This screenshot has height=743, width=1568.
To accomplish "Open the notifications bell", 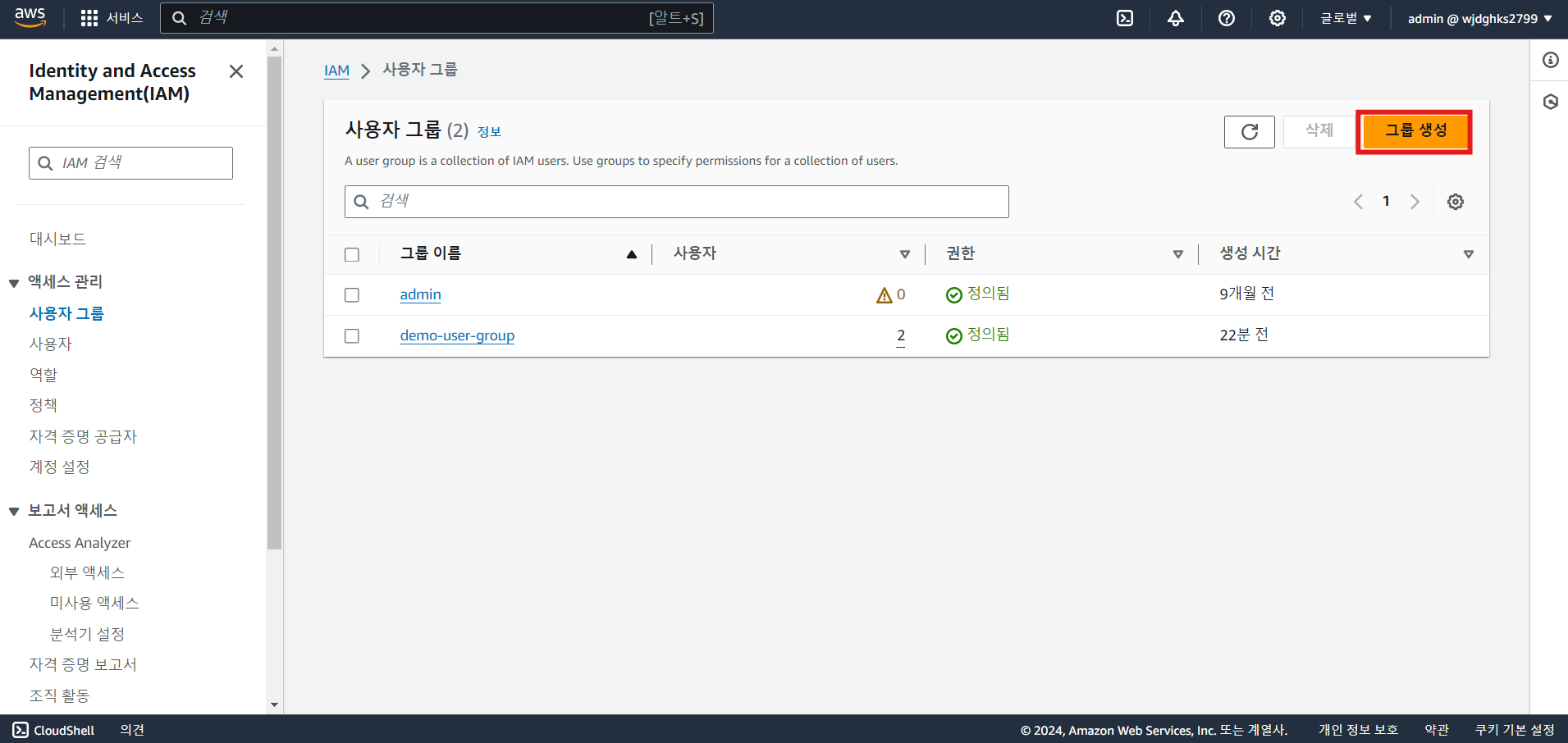I will pyautogui.click(x=1176, y=18).
